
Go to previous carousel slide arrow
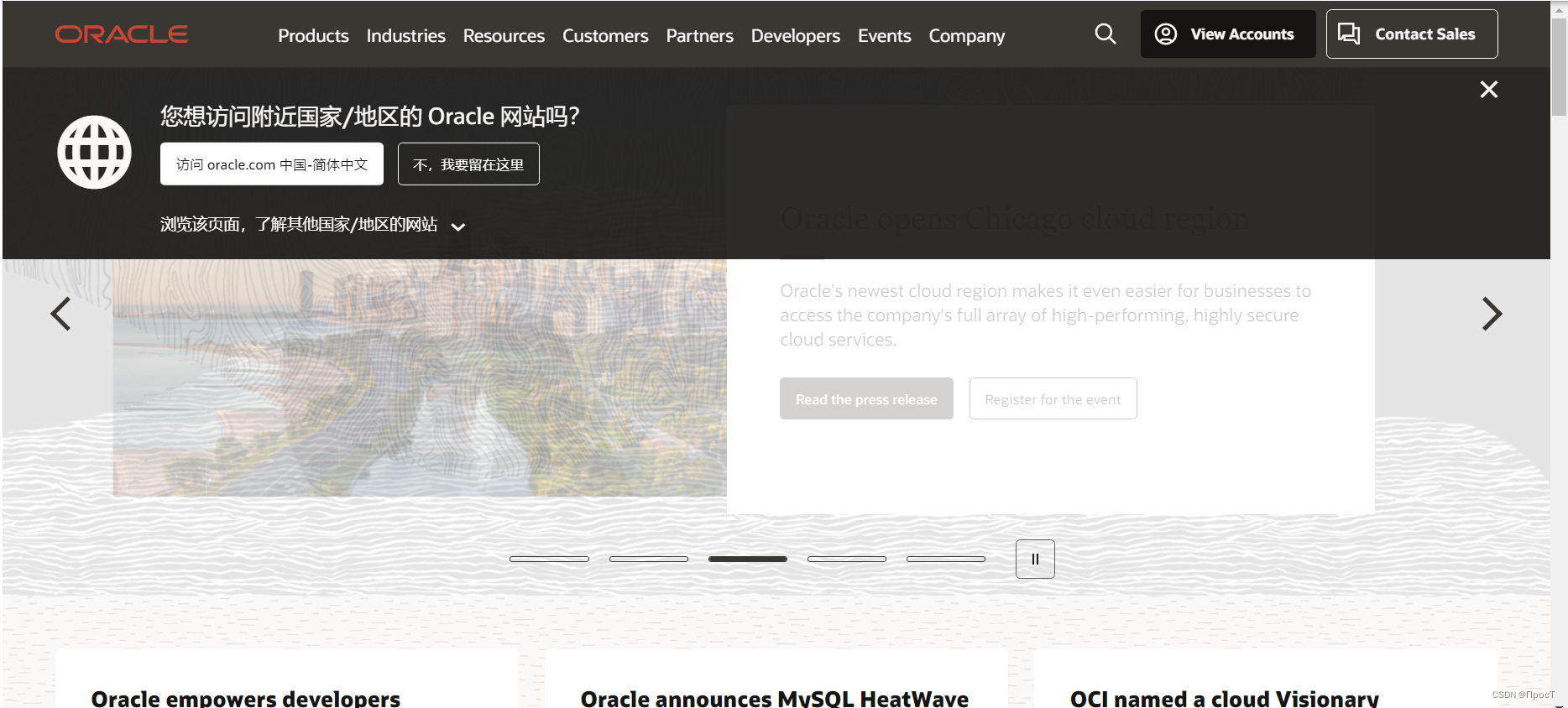point(60,314)
